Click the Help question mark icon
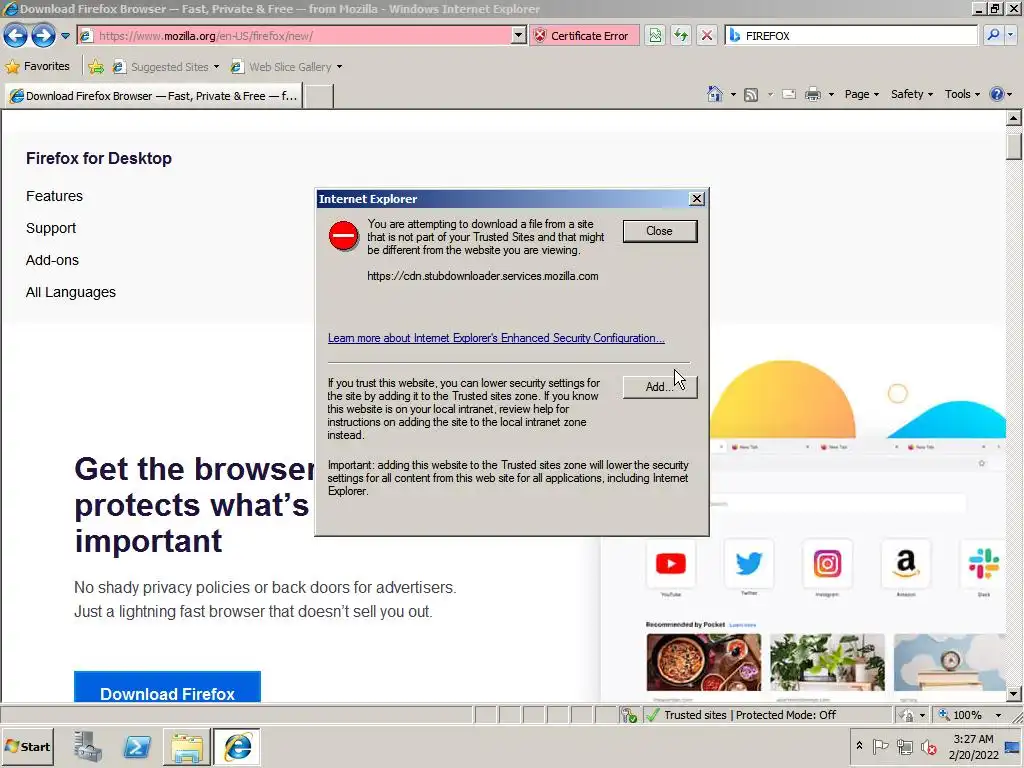1024x768 pixels. pos(997,95)
